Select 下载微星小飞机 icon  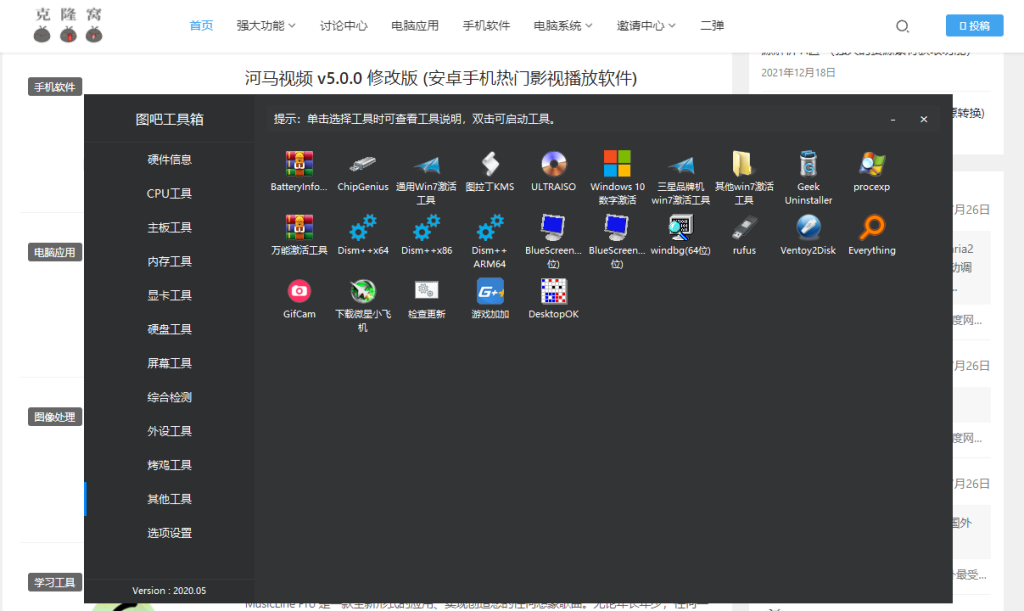tap(362, 291)
